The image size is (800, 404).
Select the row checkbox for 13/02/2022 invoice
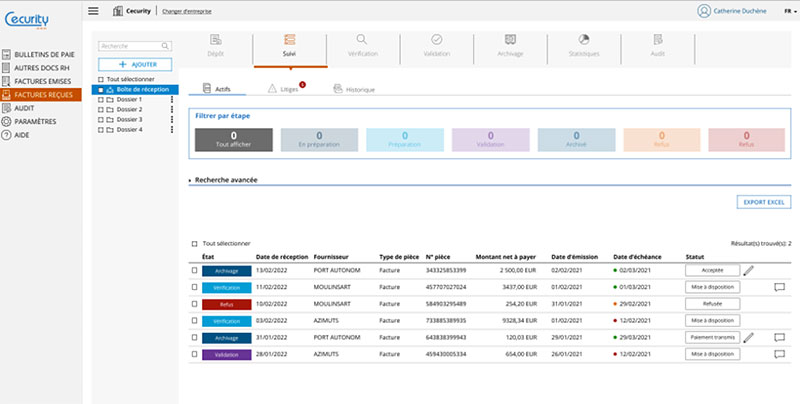tap(195, 270)
